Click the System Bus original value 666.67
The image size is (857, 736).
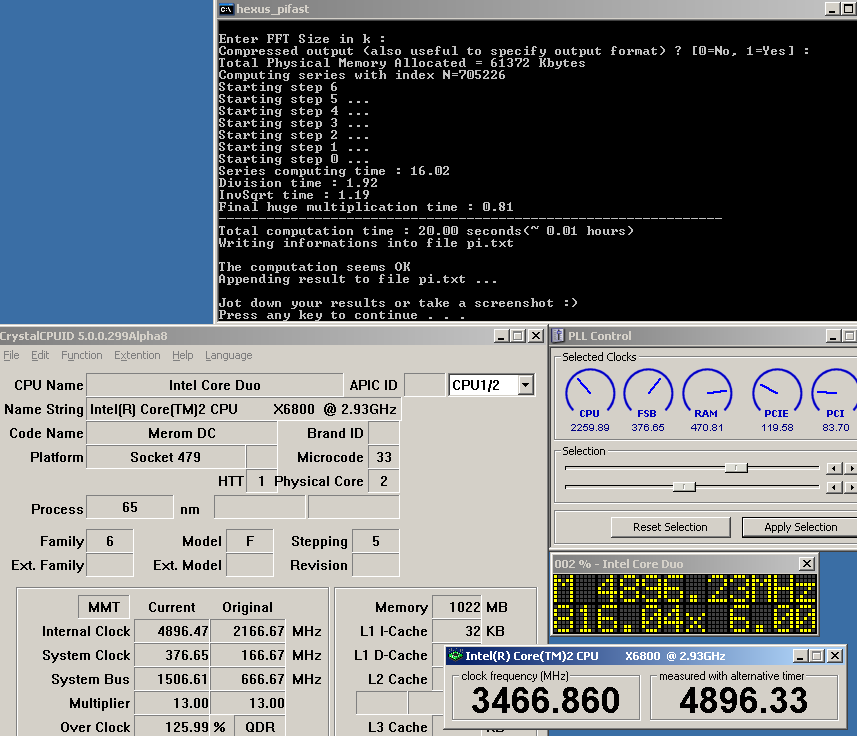[x=248, y=679]
